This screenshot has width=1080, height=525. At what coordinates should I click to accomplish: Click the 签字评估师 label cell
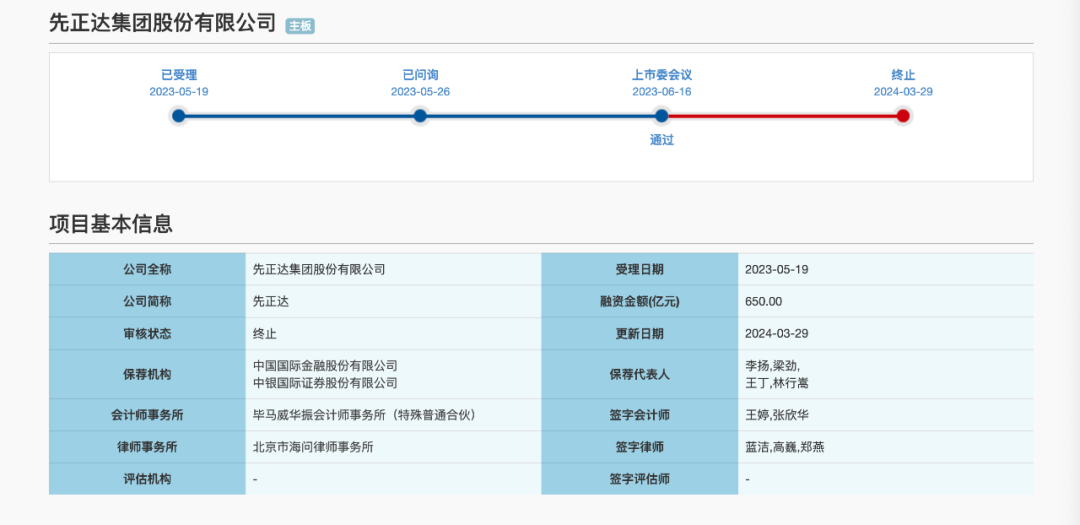pos(640,479)
